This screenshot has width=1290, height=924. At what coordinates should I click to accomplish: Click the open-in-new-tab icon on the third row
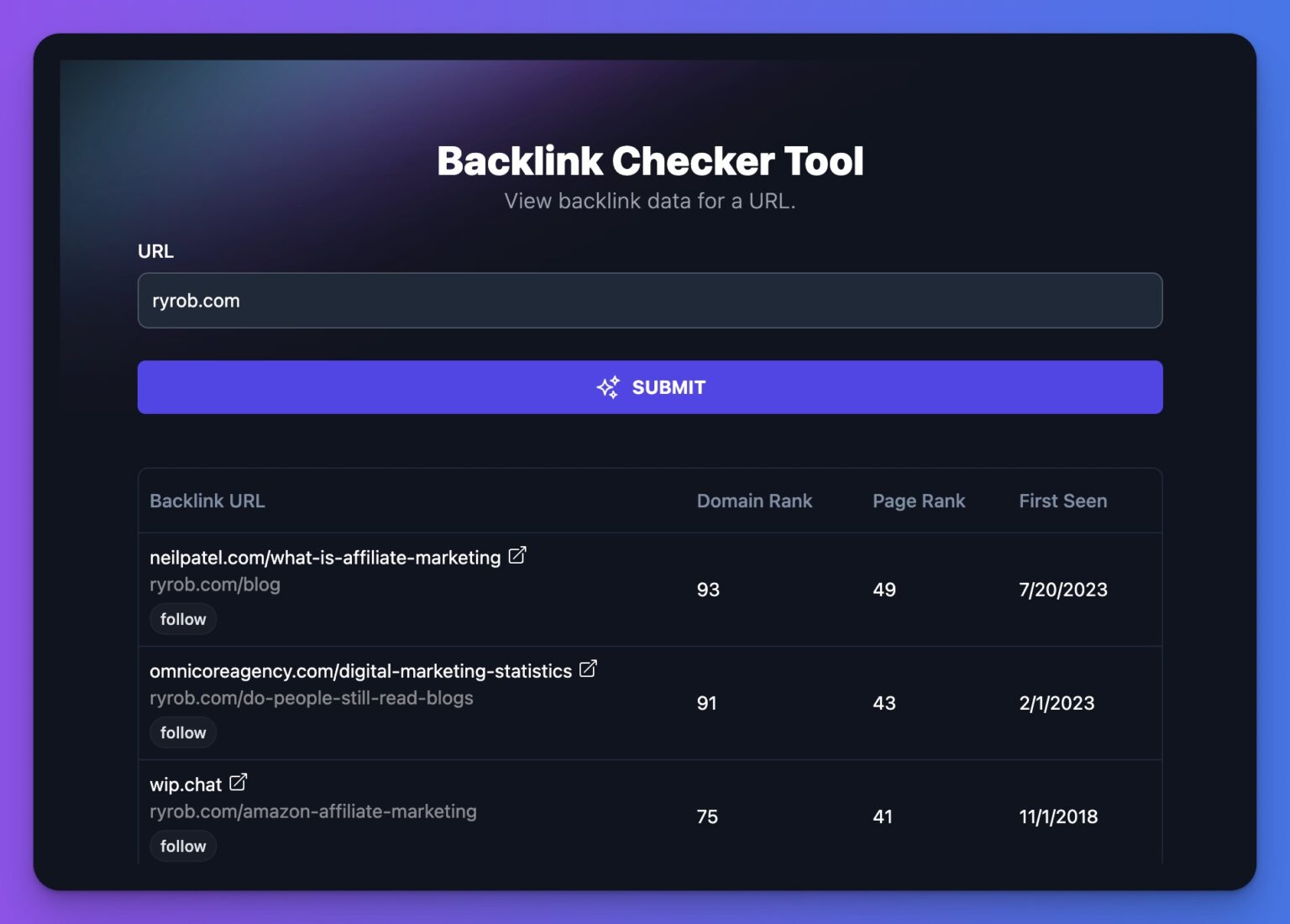[238, 781]
